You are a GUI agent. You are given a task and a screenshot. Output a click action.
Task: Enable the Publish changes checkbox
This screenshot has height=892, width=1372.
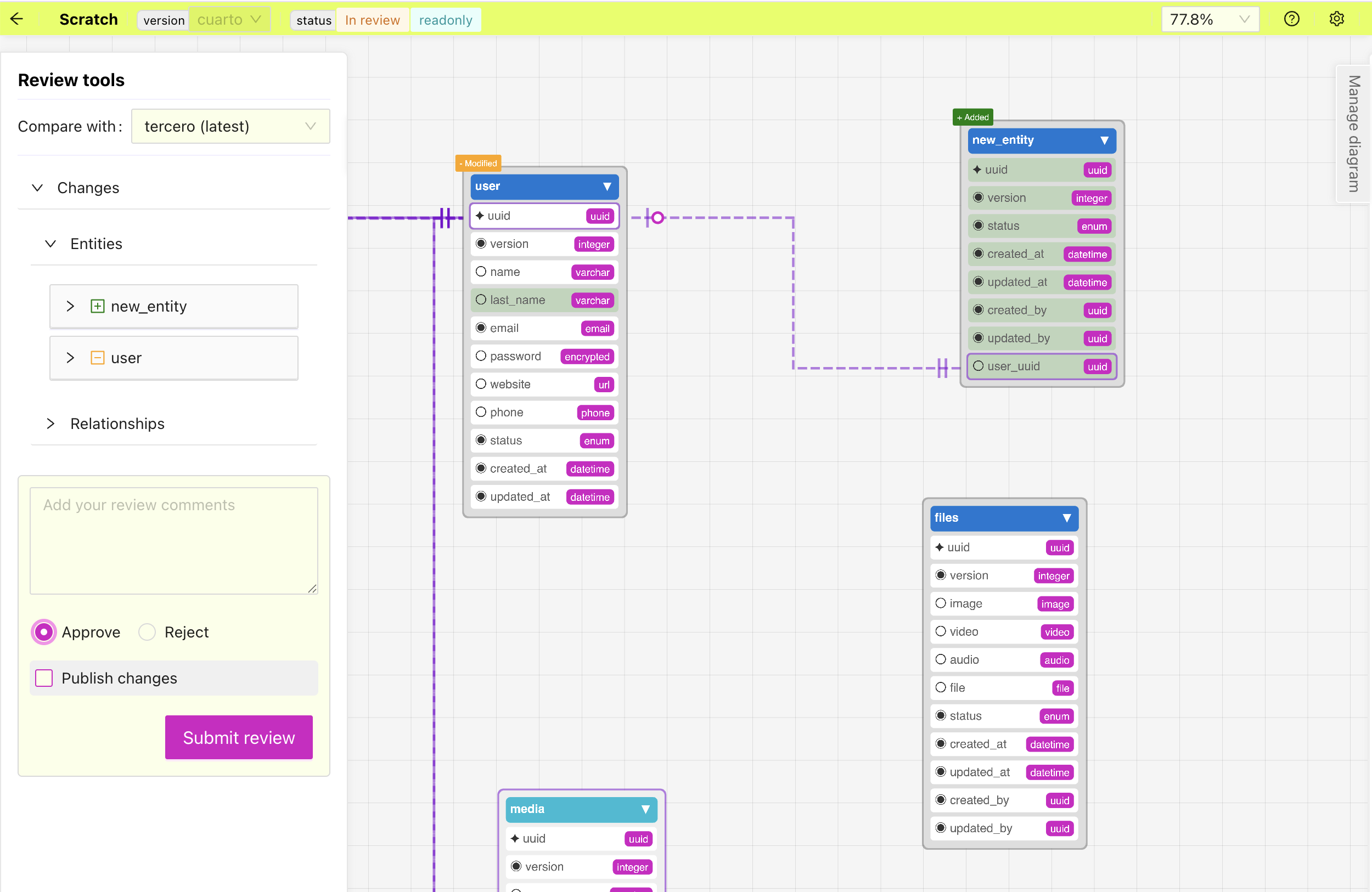[x=44, y=678]
